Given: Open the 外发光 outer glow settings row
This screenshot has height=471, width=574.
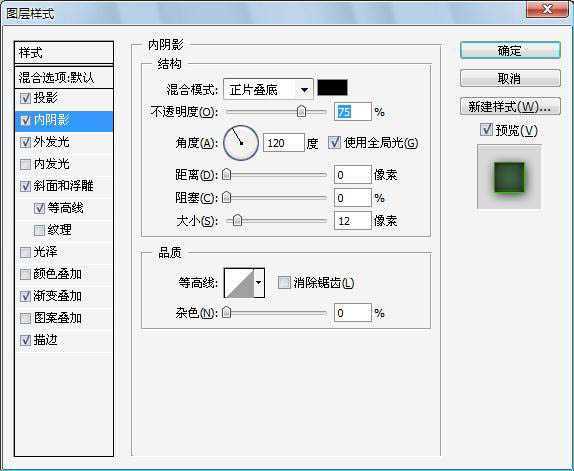Looking at the screenshot, I should coord(64,142).
